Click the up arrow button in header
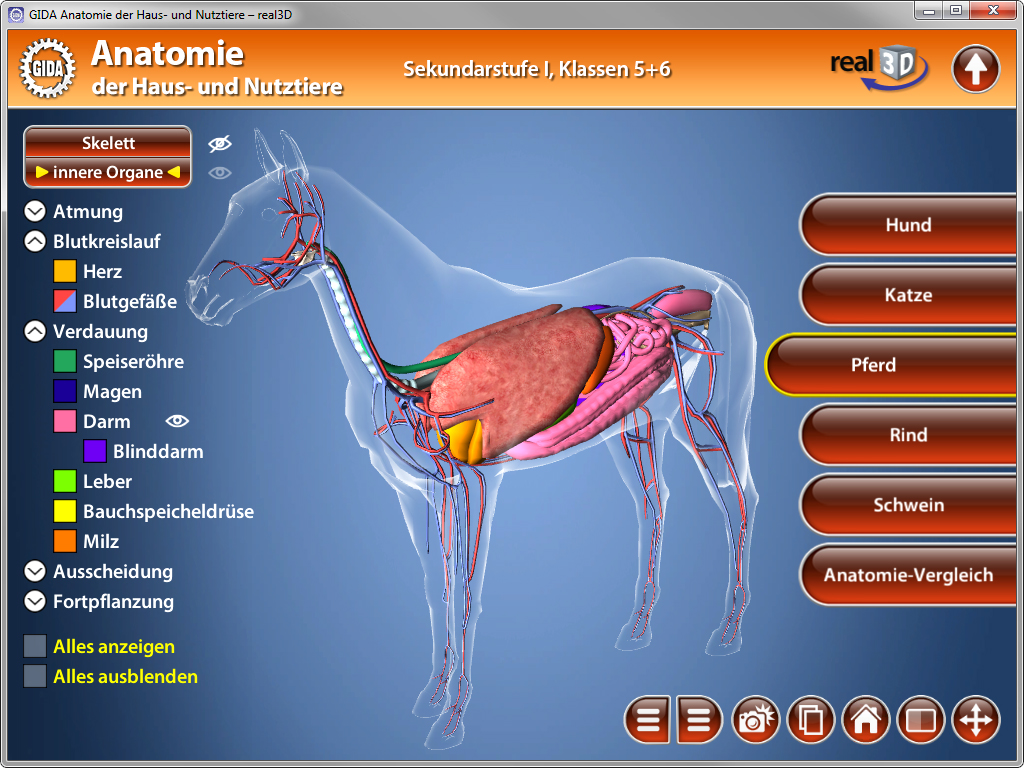Screen dimensions: 1024x768 (x=975, y=69)
